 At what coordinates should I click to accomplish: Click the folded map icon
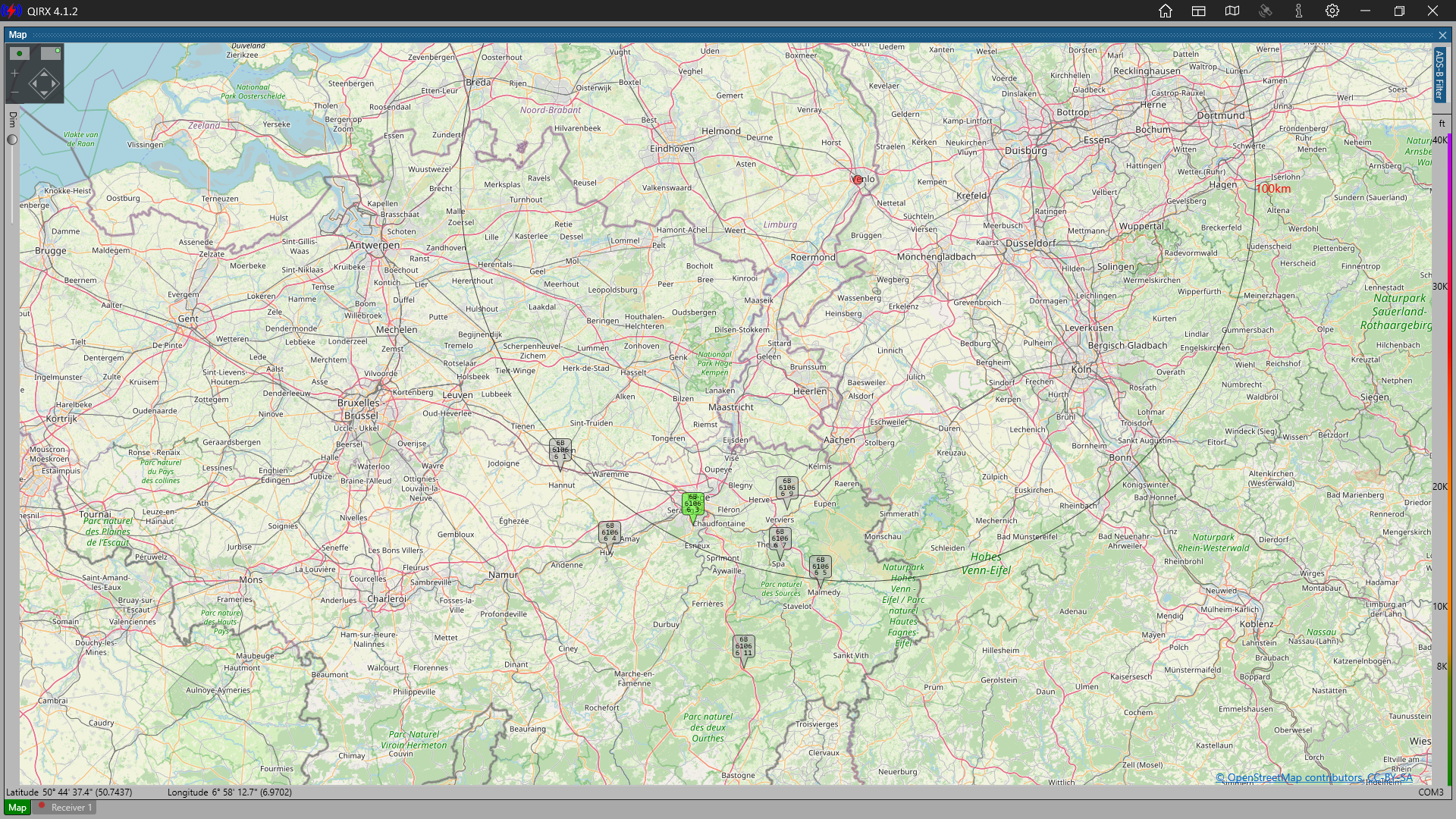coord(1232,11)
